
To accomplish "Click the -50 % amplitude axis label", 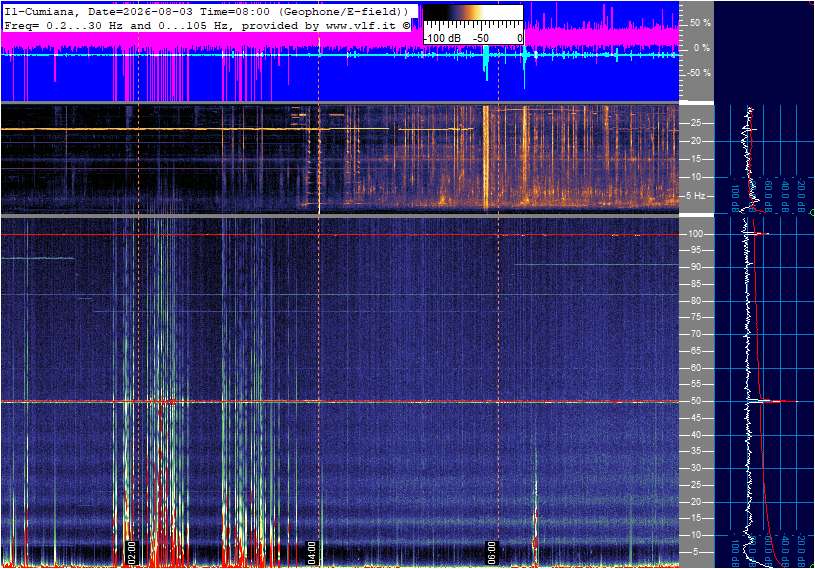I will [x=698, y=73].
